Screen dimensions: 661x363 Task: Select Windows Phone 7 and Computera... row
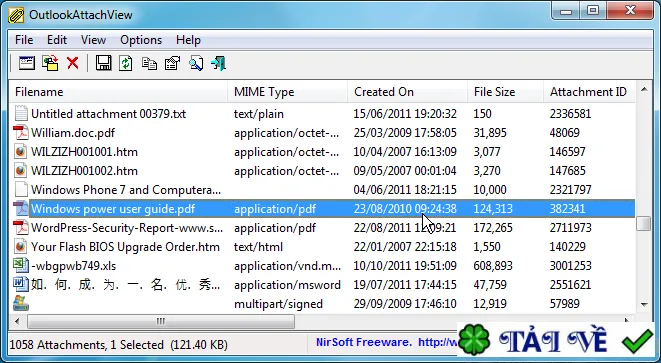pos(322,190)
